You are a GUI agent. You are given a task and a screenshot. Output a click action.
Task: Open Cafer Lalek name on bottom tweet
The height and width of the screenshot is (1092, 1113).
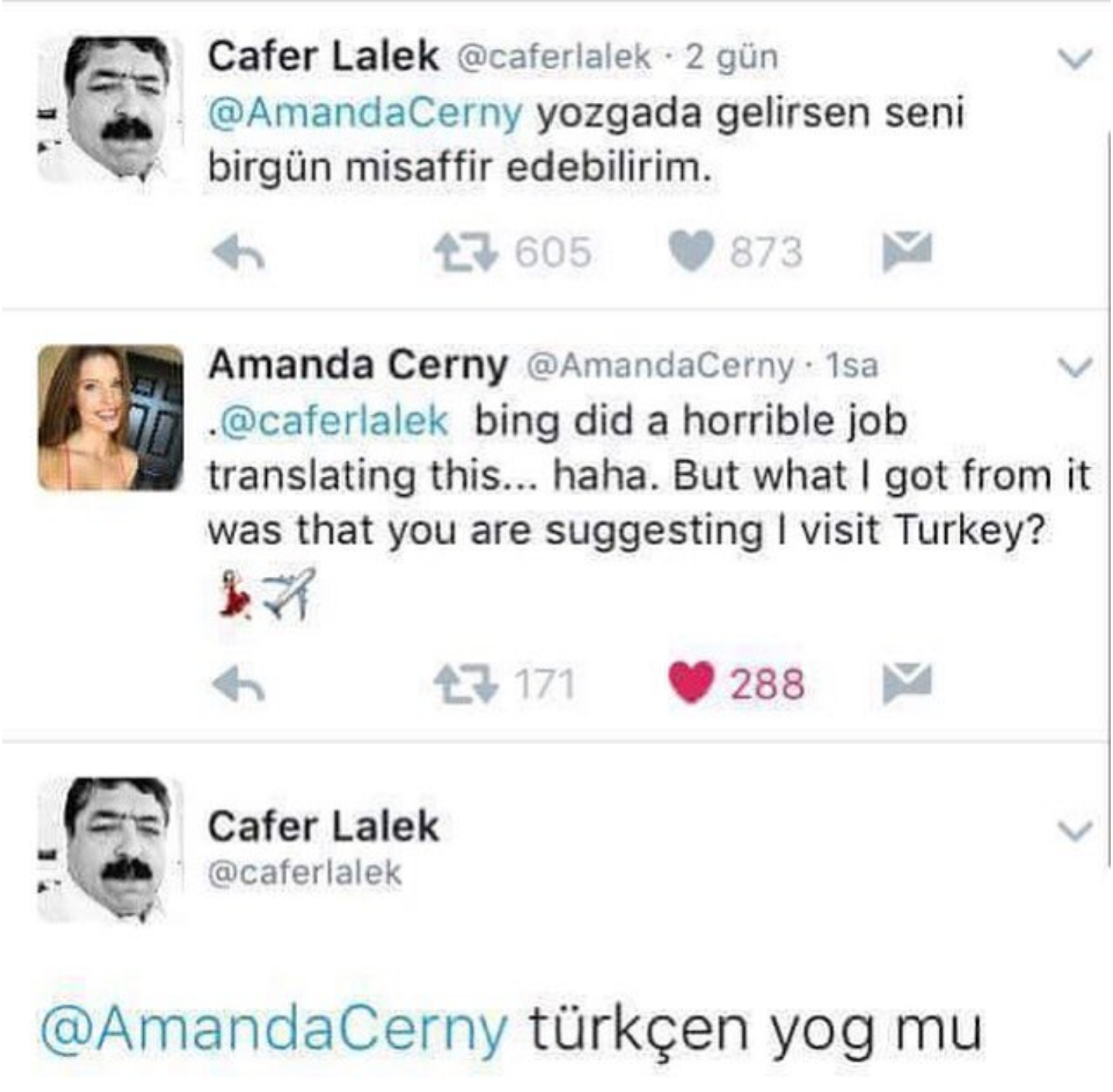coord(323,826)
